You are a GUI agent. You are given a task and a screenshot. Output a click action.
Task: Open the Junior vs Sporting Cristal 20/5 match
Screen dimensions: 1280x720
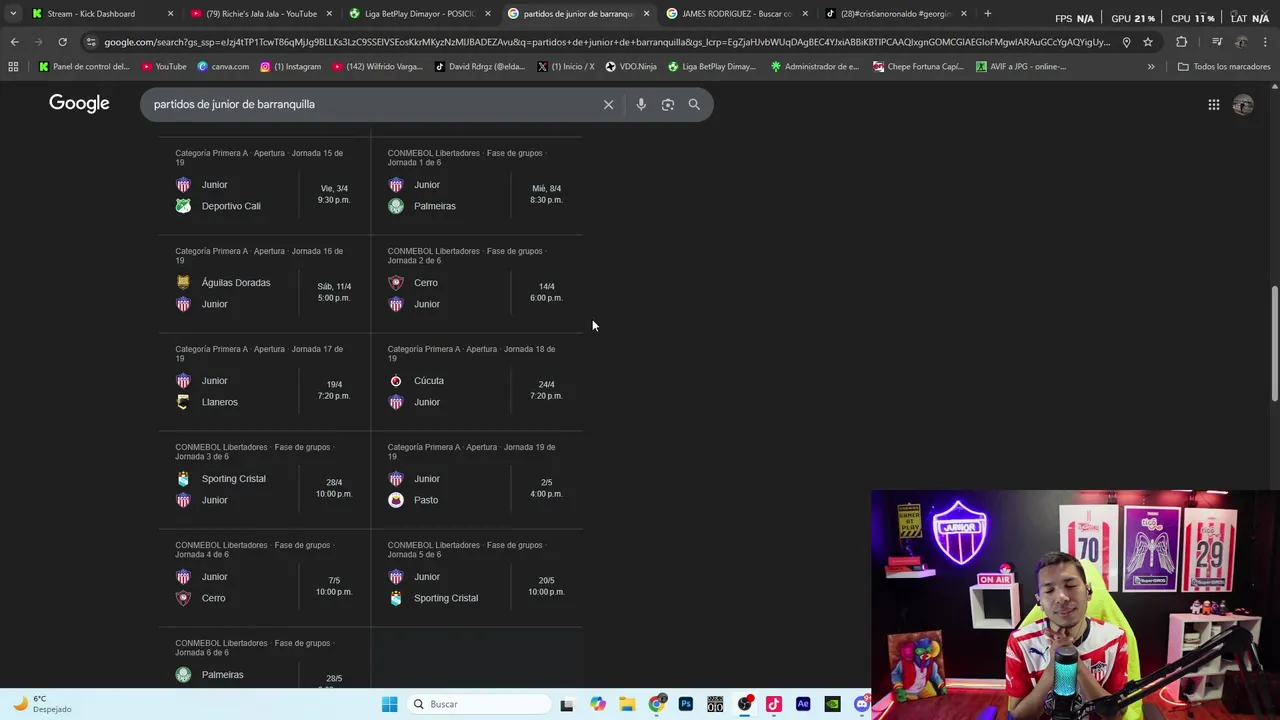(x=477, y=578)
